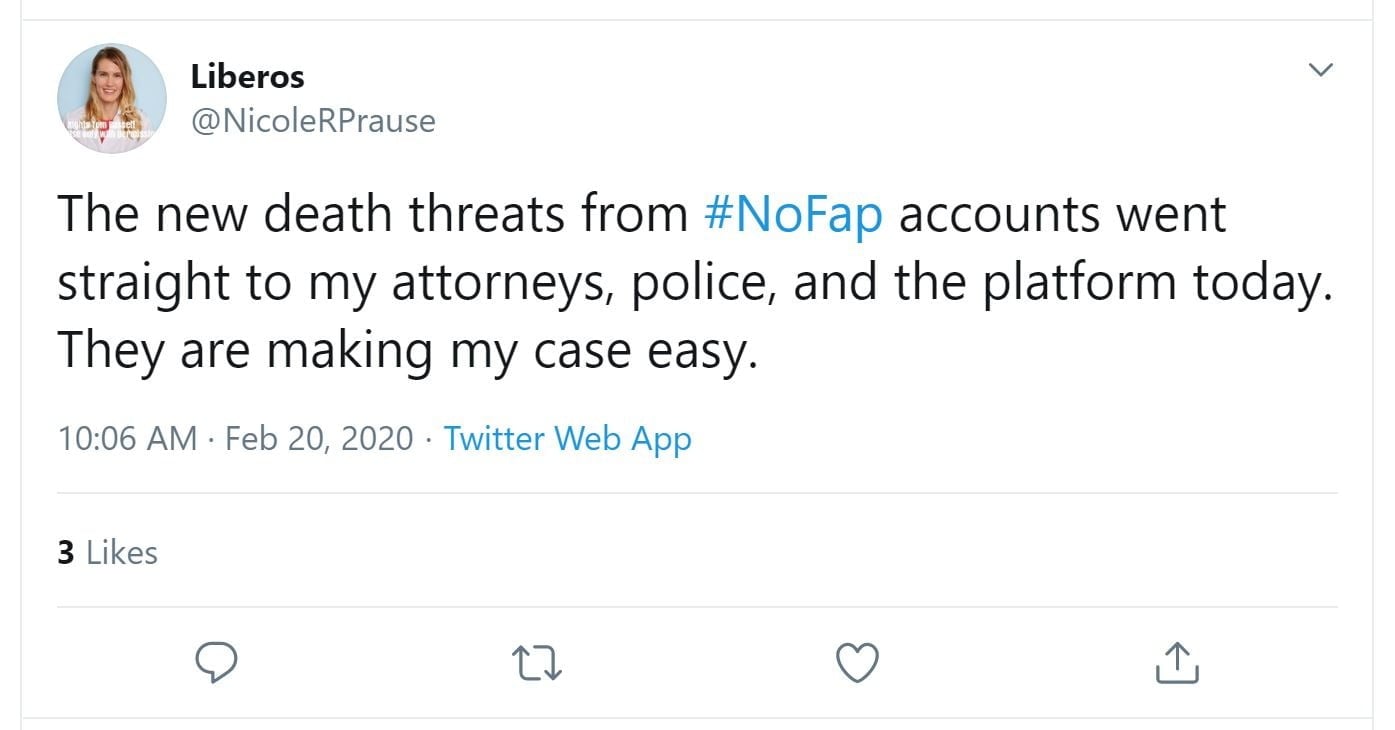Click the bold number 3 before Likes
The height and width of the screenshot is (730, 1395).
(x=66, y=552)
